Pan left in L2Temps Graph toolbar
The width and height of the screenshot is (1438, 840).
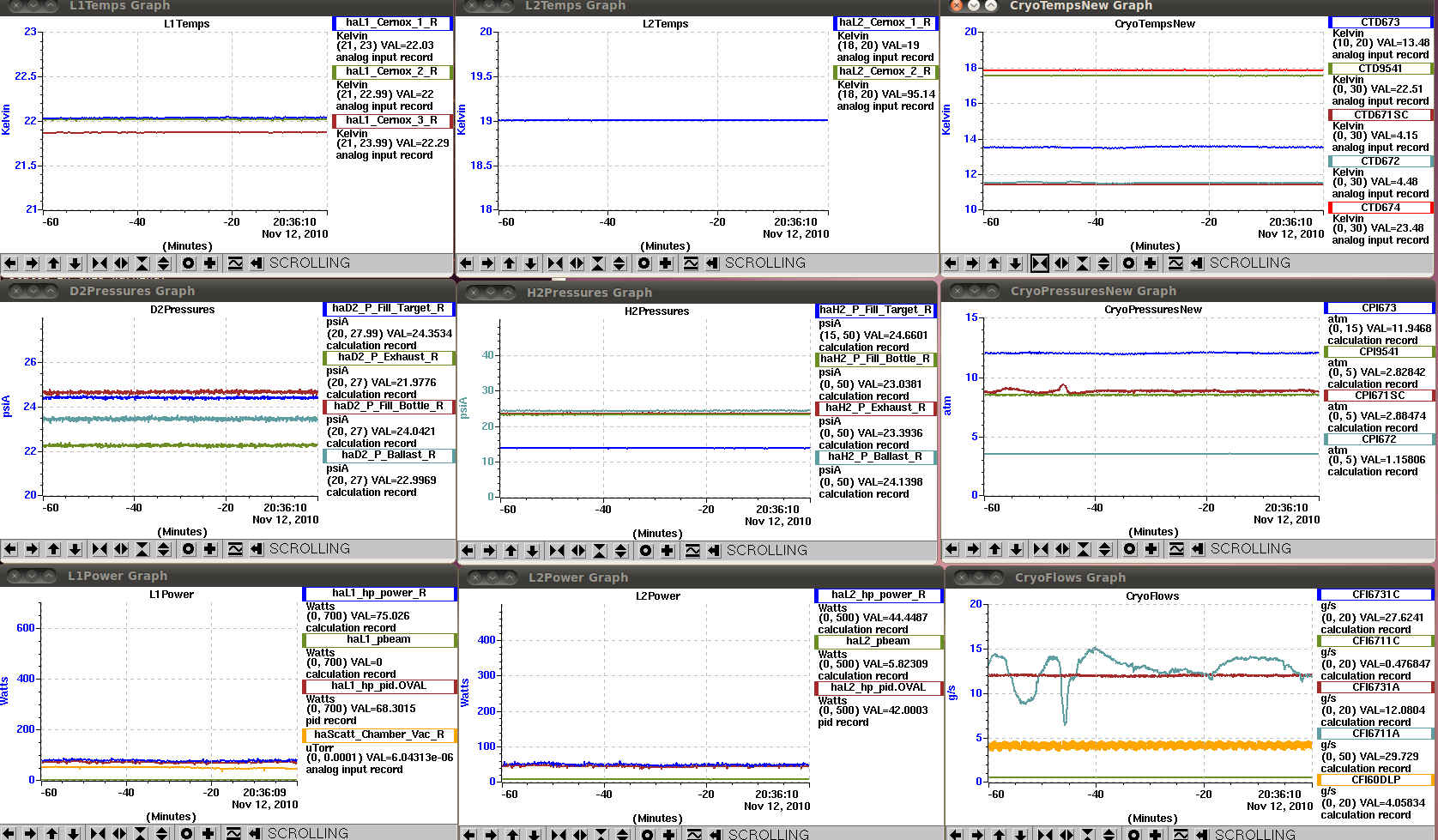tap(466, 263)
